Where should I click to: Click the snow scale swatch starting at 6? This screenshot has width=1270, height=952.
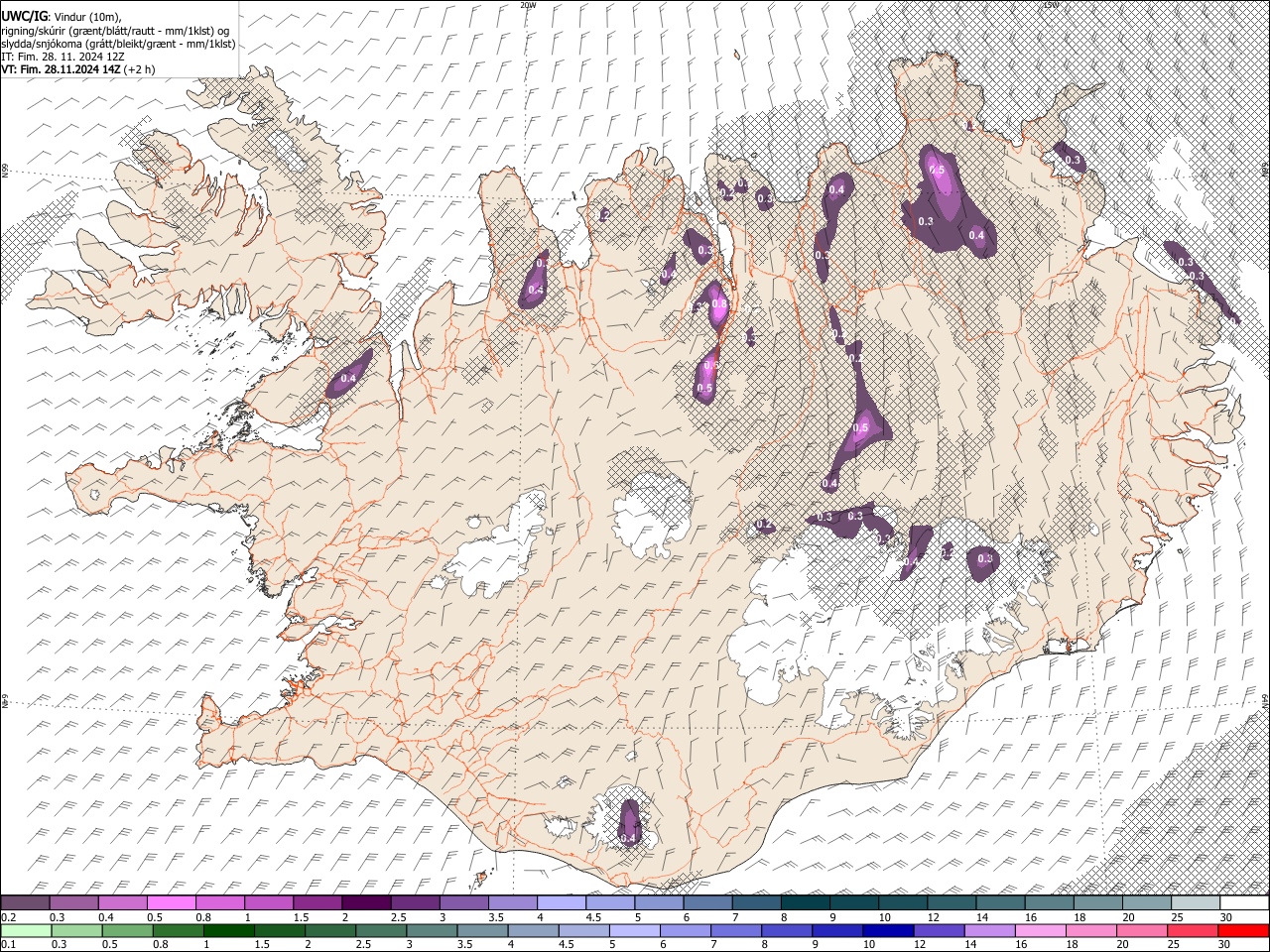(707, 903)
